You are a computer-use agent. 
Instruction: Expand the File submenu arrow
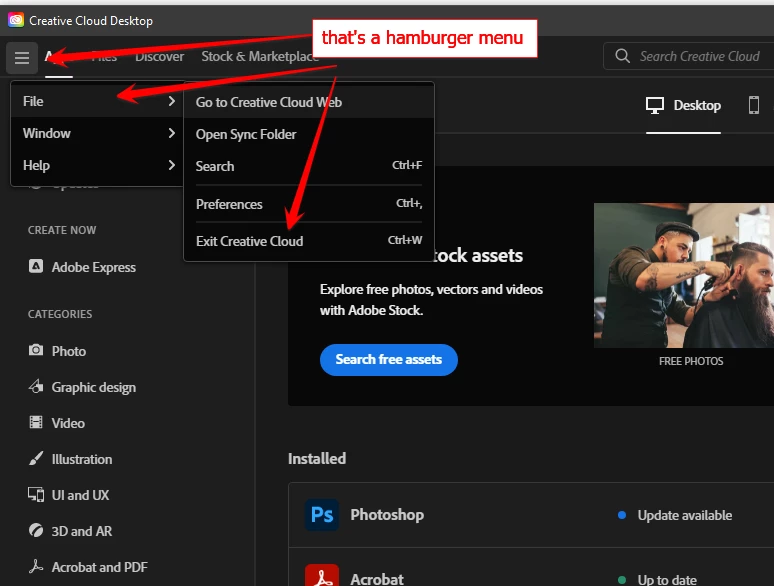click(x=171, y=101)
